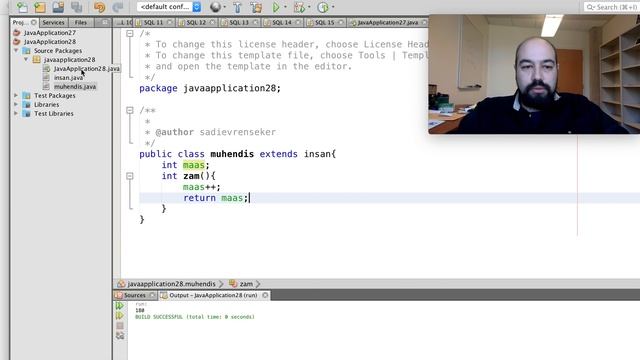Screen dimensions: 640x360
Task: Select the JavaApplication28 project node
Action: [x=49, y=42]
